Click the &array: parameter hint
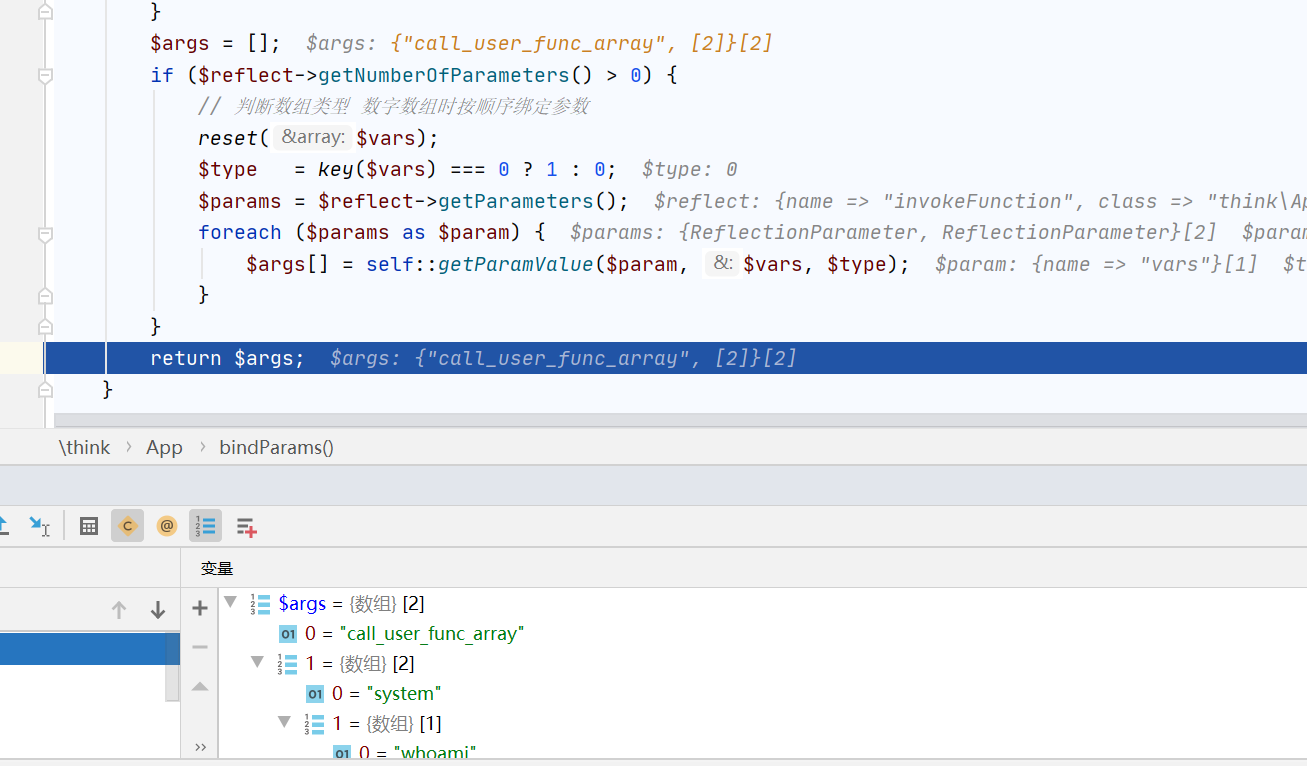This screenshot has width=1307, height=766. 313,137
